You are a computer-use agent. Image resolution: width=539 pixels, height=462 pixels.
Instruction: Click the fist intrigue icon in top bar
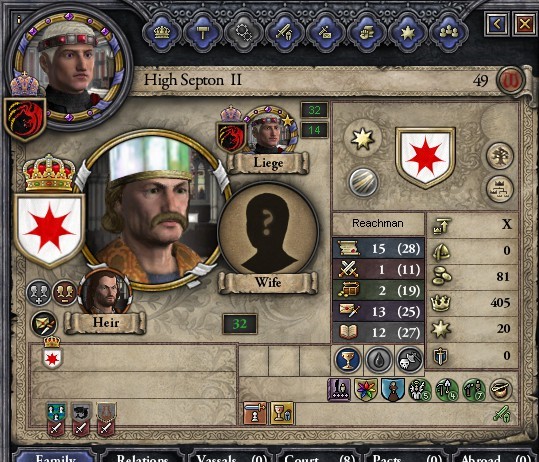[366, 33]
